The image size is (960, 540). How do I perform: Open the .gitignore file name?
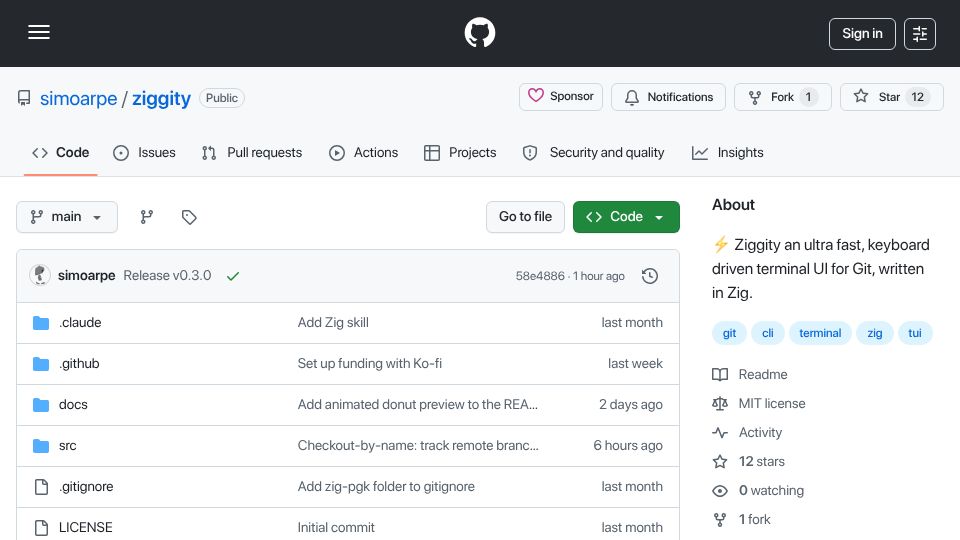click(x=86, y=487)
